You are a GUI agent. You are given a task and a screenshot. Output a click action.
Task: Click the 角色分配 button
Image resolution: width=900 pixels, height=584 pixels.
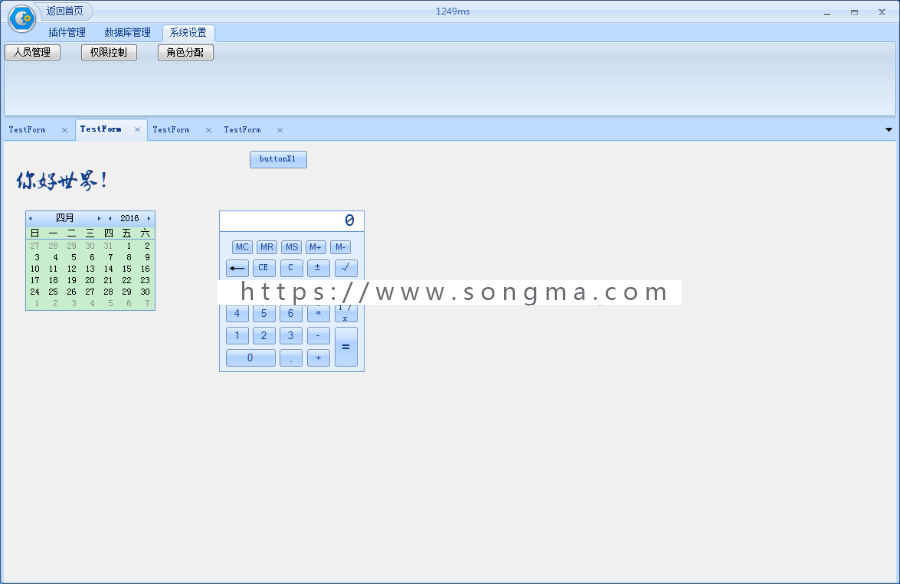coord(186,52)
